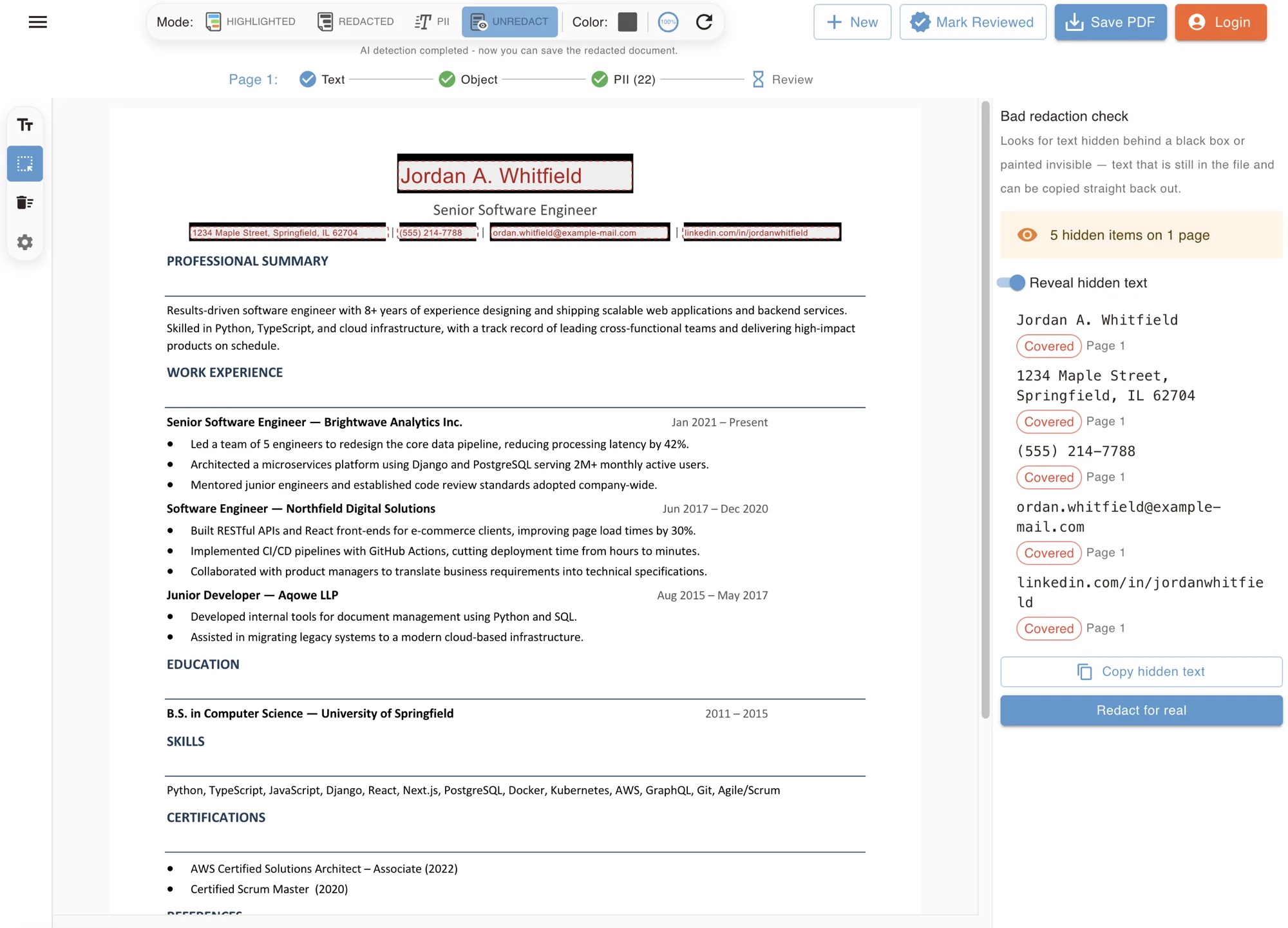This screenshot has height=928, width=1288.
Task: Toggle Reveal hidden text switch
Action: click(1011, 283)
